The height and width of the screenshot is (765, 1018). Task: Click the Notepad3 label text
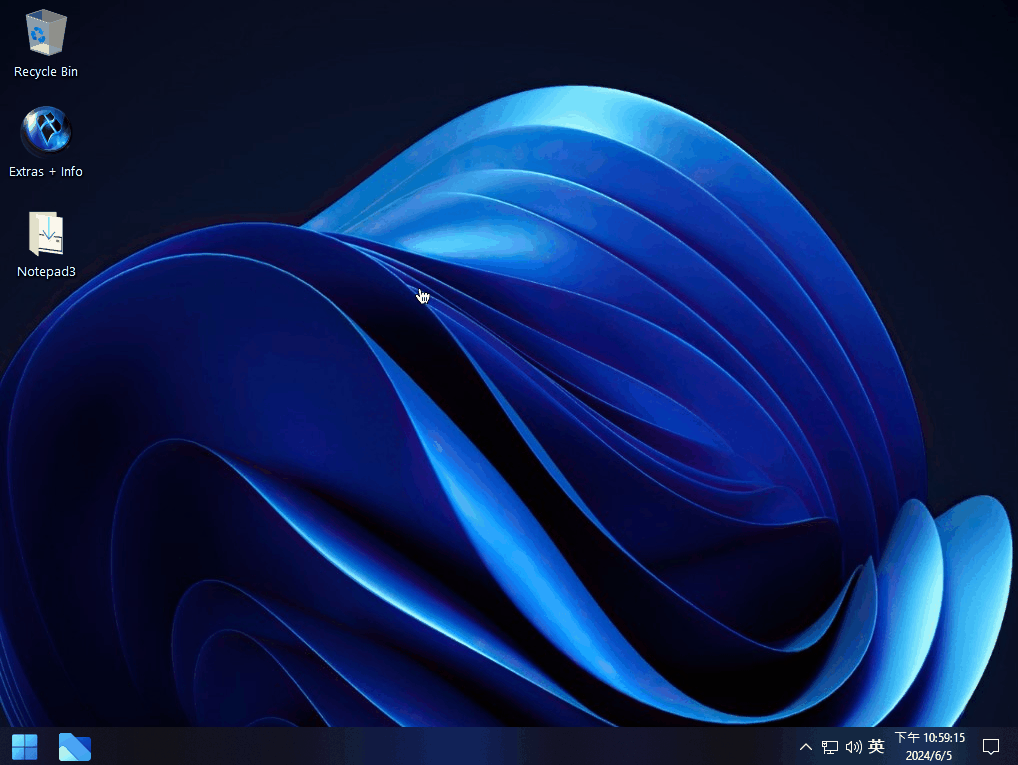pyautogui.click(x=46, y=271)
